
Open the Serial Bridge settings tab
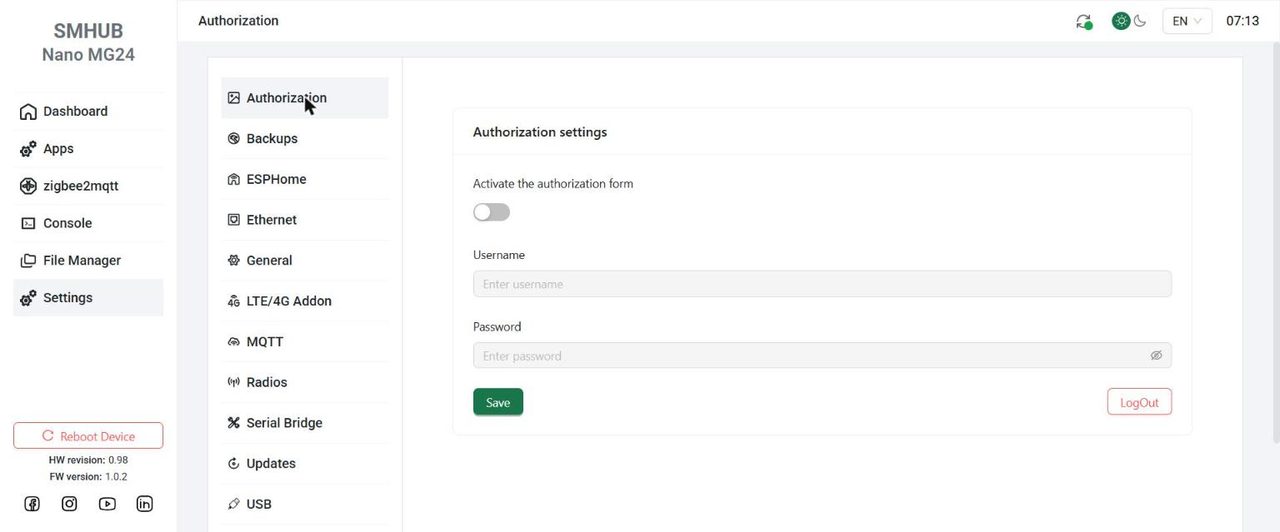coord(305,423)
